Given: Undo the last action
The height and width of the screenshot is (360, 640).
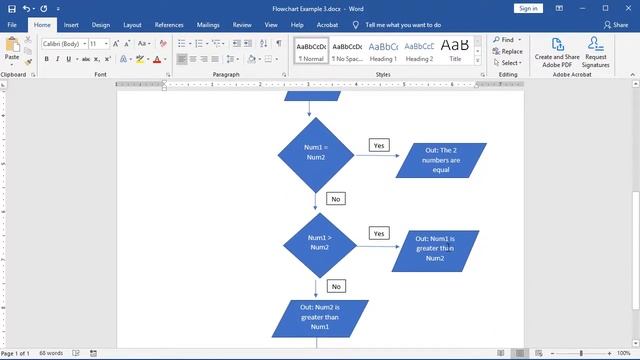Looking at the screenshot, I should point(27,9).
